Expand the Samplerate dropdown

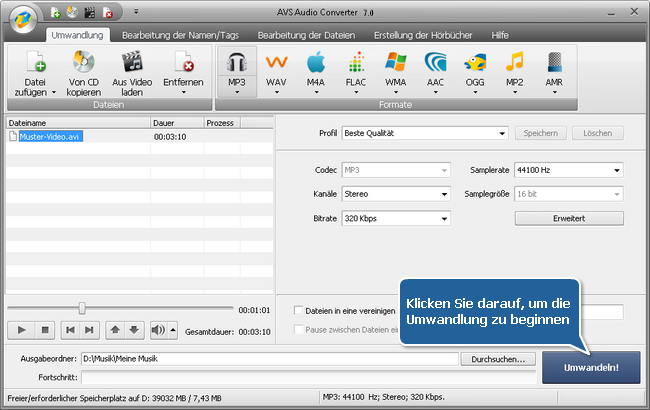(568, 170)
